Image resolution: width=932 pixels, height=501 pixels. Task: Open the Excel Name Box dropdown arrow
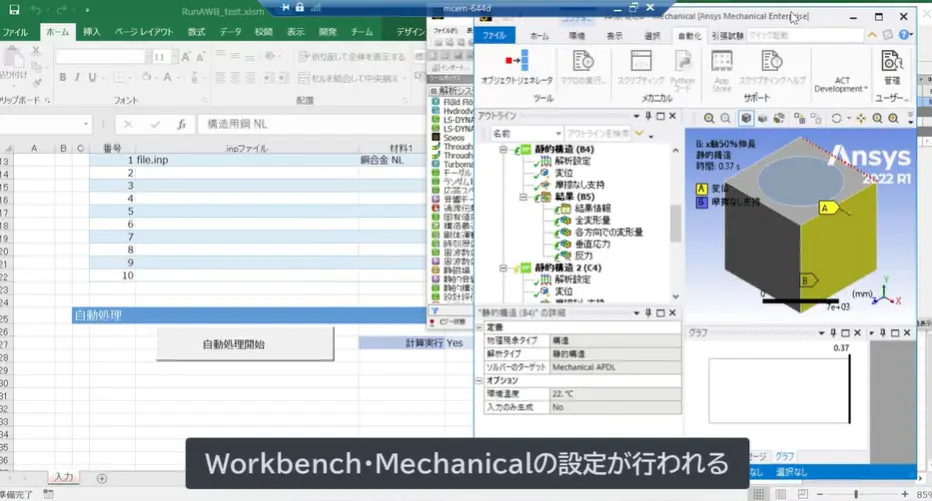click(86, 124)
